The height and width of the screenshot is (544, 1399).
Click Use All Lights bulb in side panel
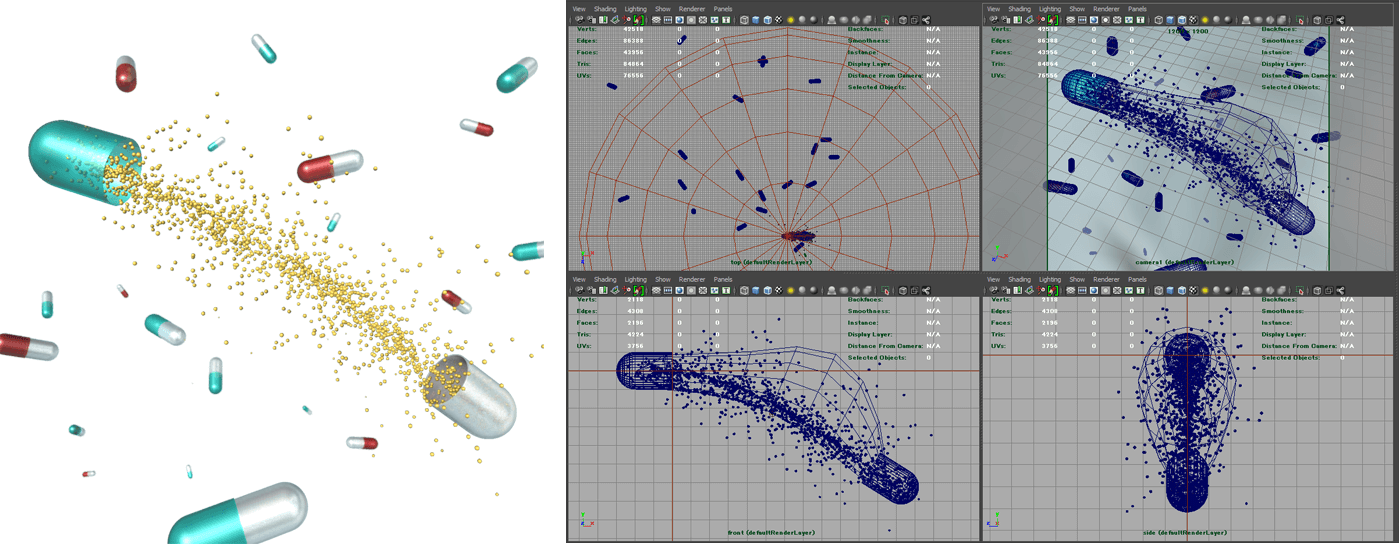(1205, 290)
